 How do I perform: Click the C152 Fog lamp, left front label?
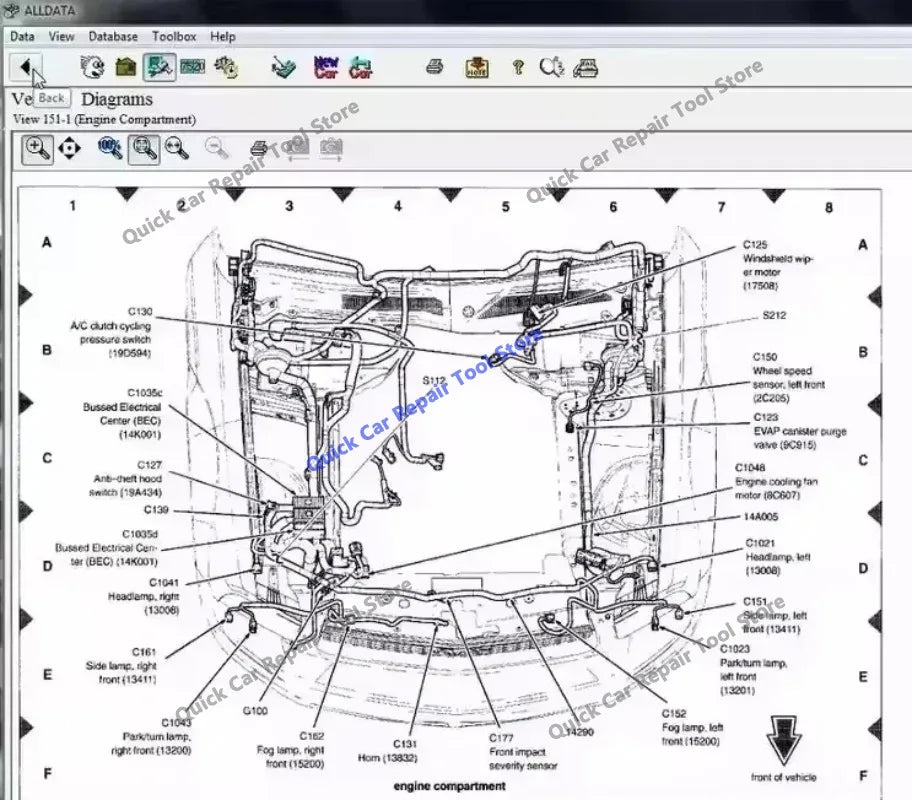[x=692, y=727]
